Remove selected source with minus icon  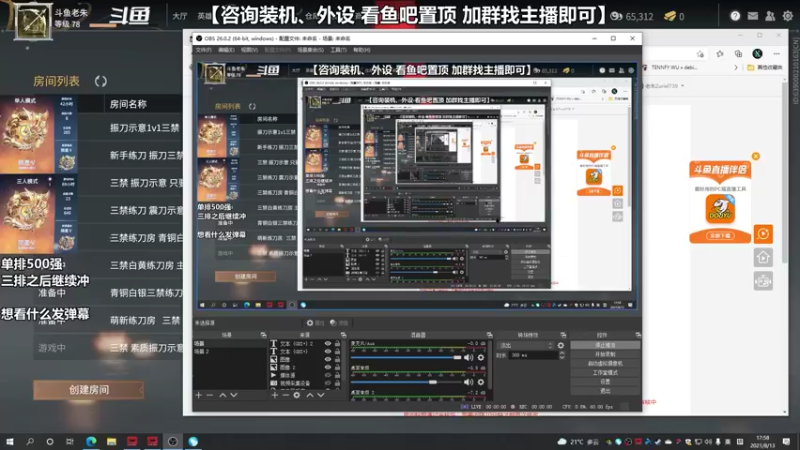coord(286,395)
